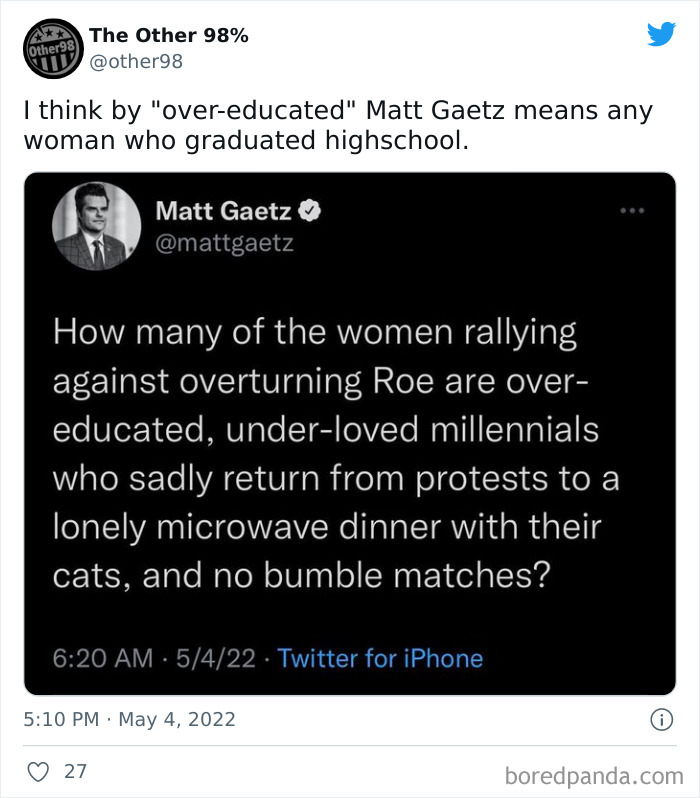Click the verified checkmark badge
The width and height of the screenshot is (700, 798).
point(310,211)
